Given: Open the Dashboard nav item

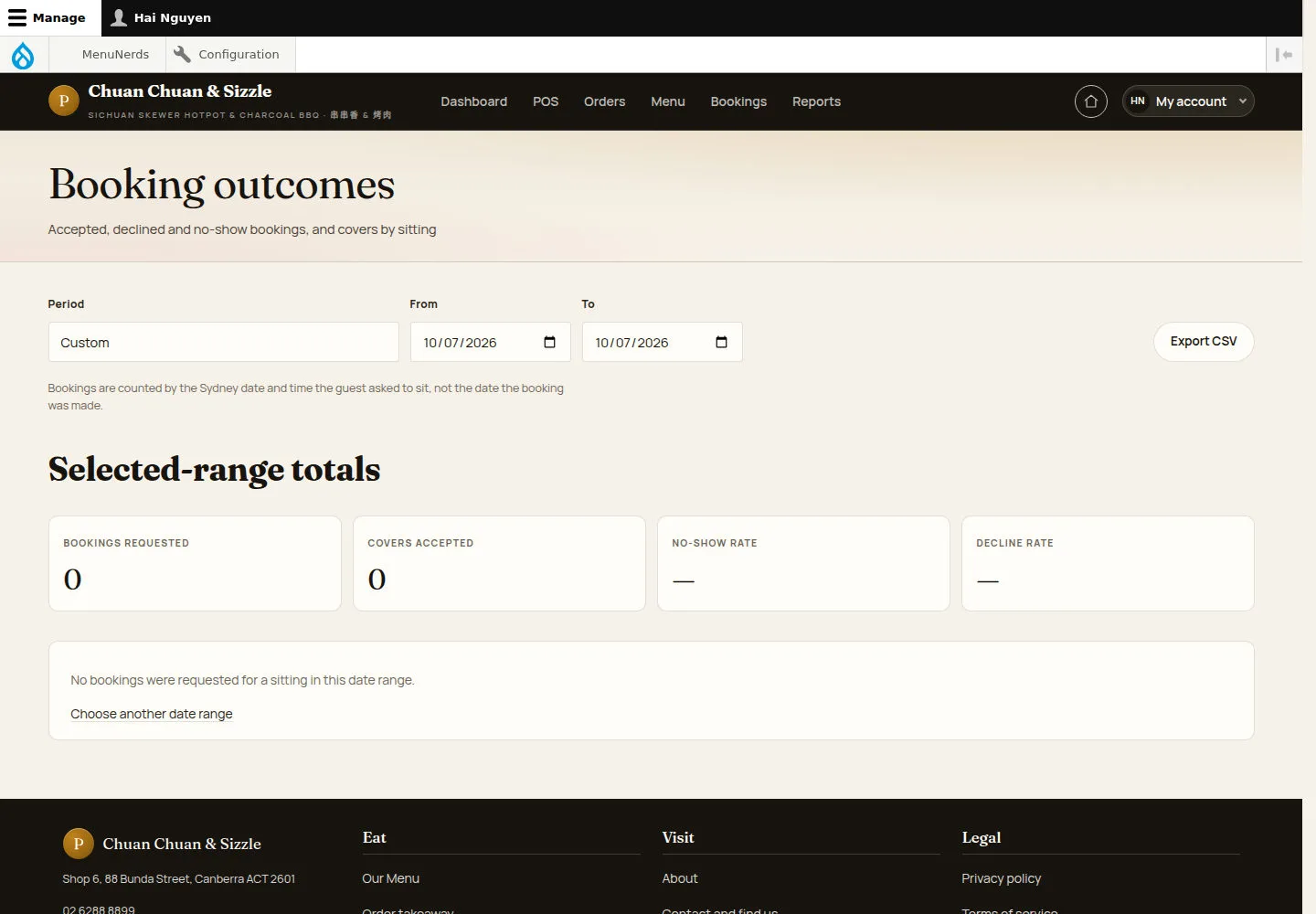Looking at the screenshot, I should point(473,101).
